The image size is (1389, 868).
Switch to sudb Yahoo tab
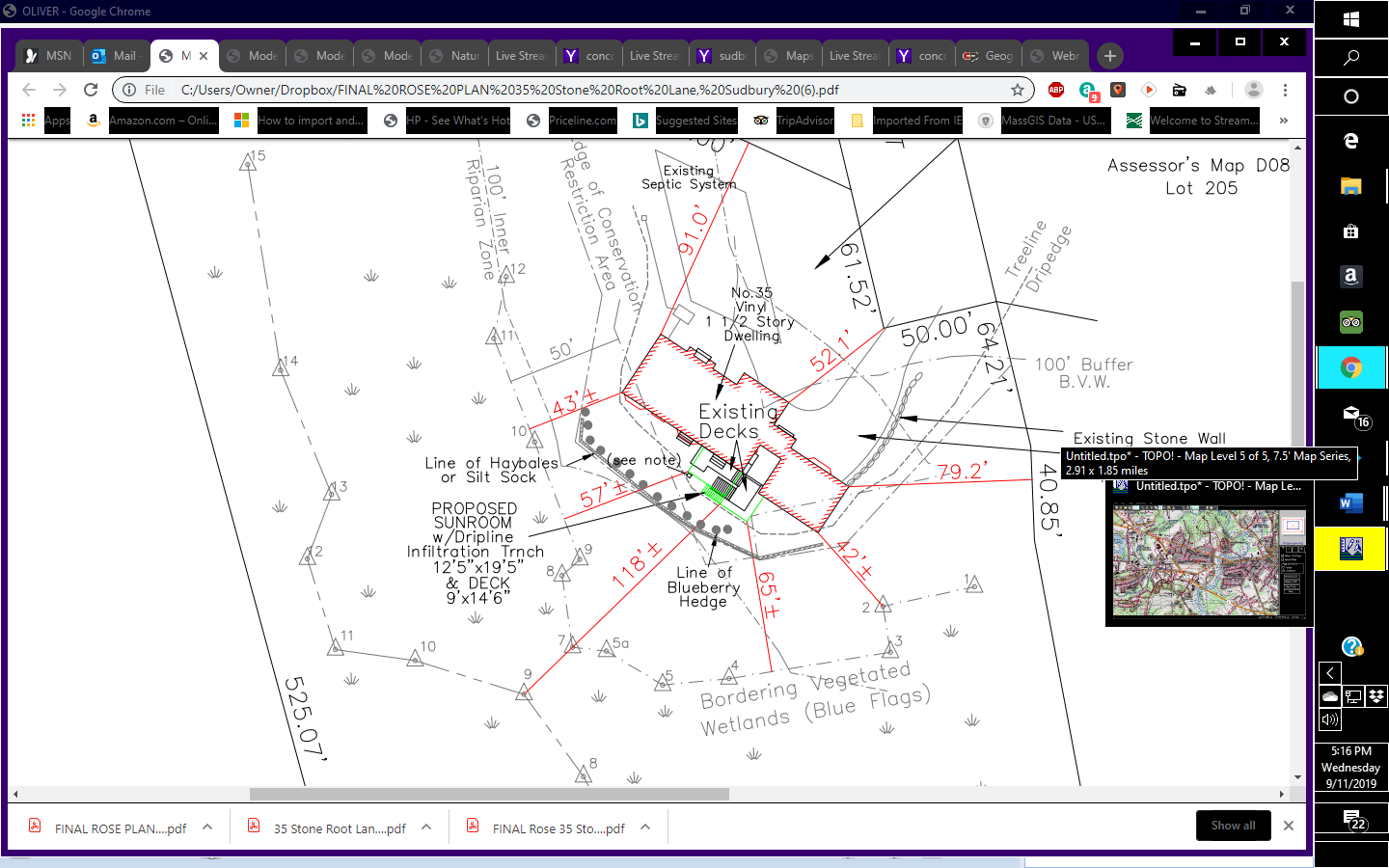pyautogui.click(x=722, y=56)
